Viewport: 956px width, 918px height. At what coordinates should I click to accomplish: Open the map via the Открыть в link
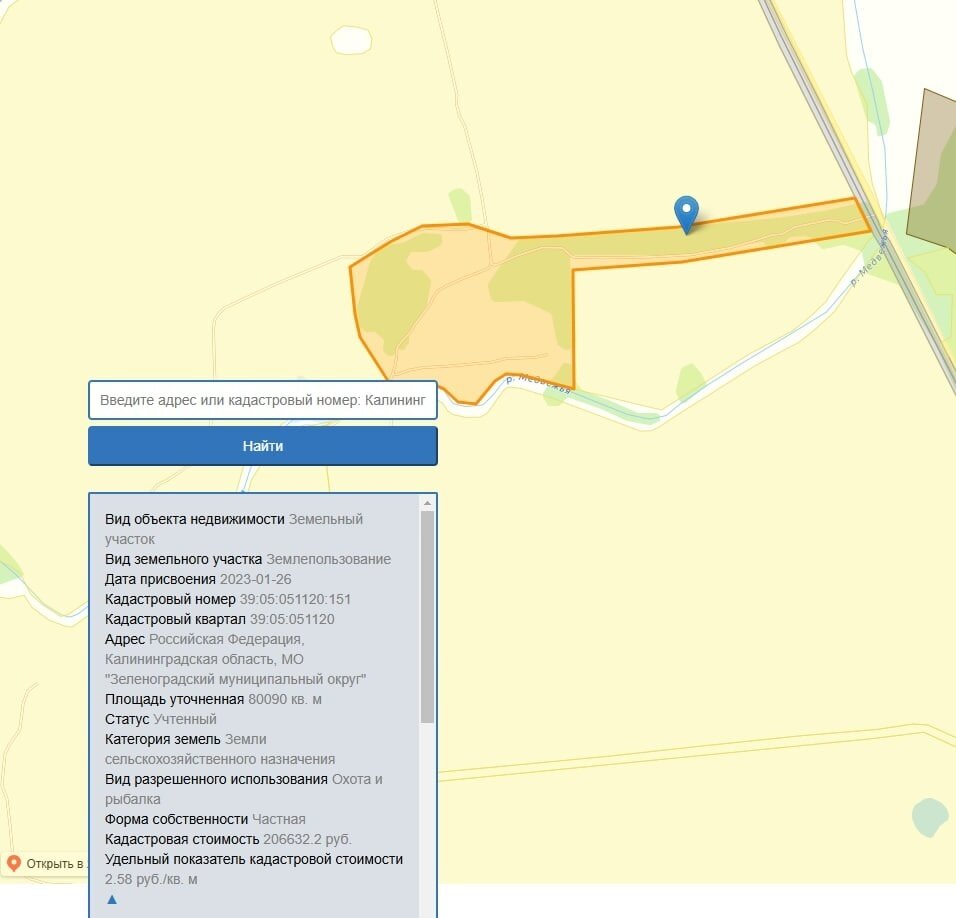(x=46, y=864)
